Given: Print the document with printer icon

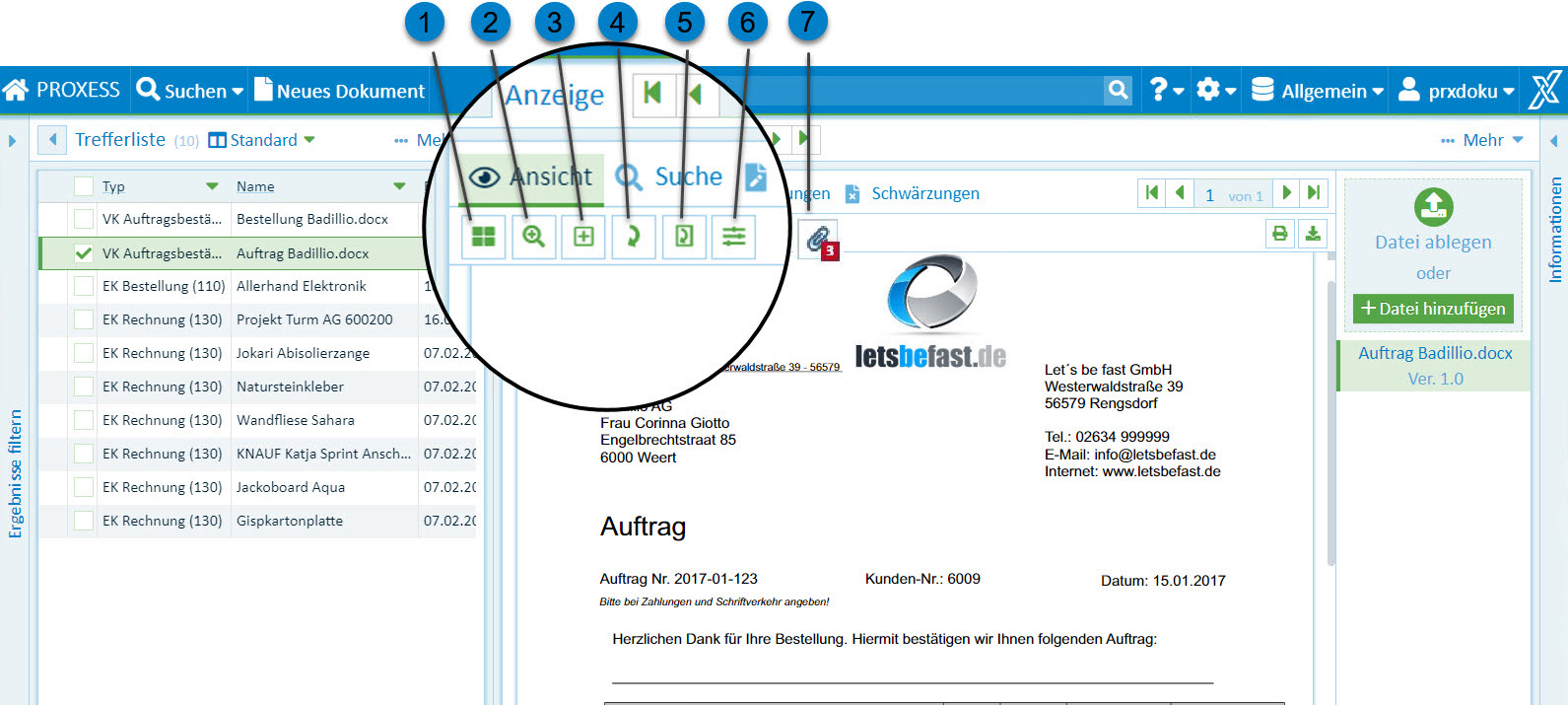Looking at the screenshot, I should [1279, 234].
